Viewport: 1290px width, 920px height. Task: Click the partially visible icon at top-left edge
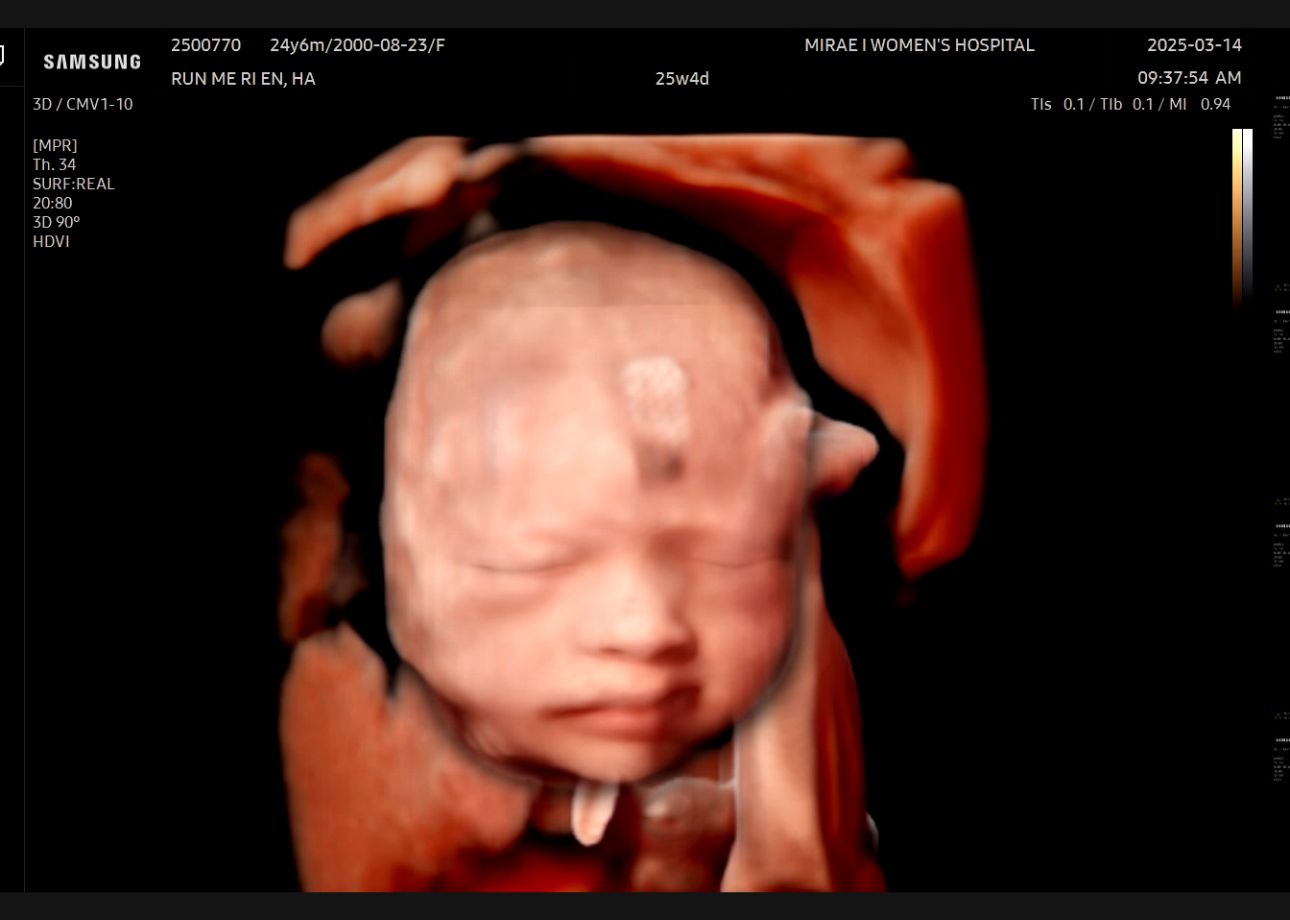[2, 55]
